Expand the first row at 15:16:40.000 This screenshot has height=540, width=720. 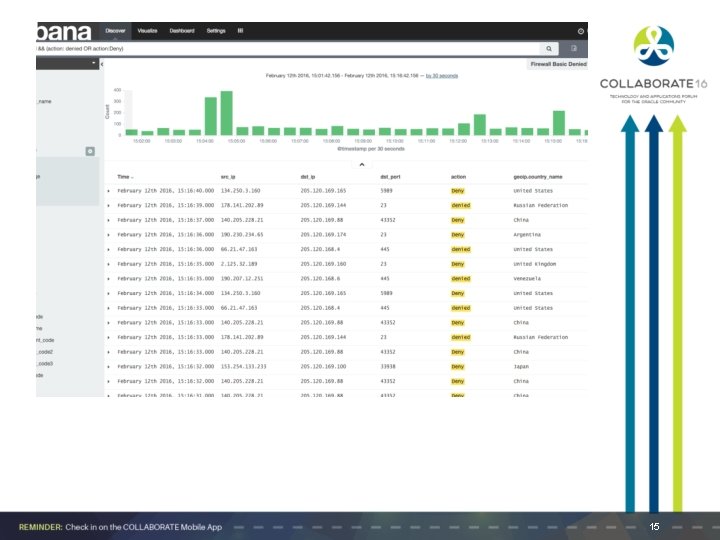click(x=109, y=191)
